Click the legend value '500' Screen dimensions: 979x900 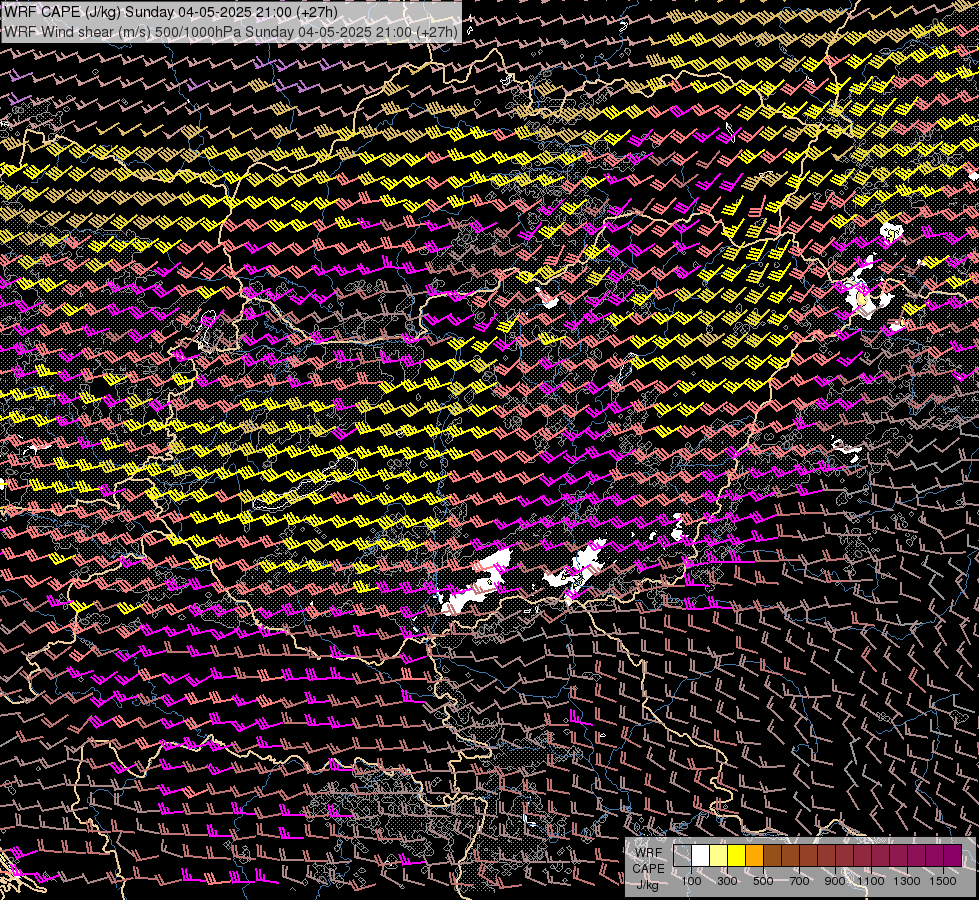pos(763,881)
